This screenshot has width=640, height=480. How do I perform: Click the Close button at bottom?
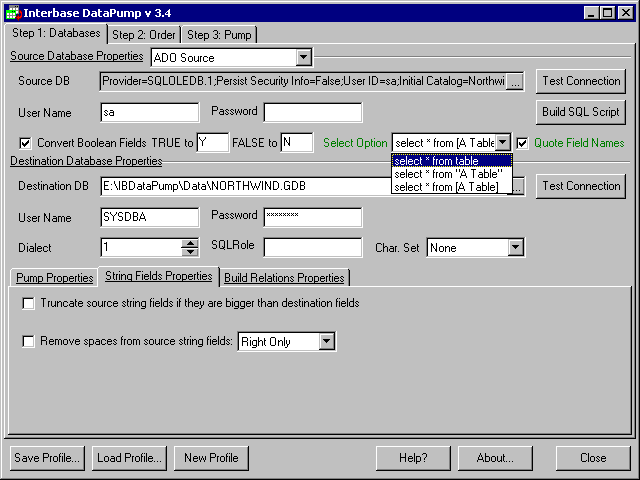[x=593, y=458]
